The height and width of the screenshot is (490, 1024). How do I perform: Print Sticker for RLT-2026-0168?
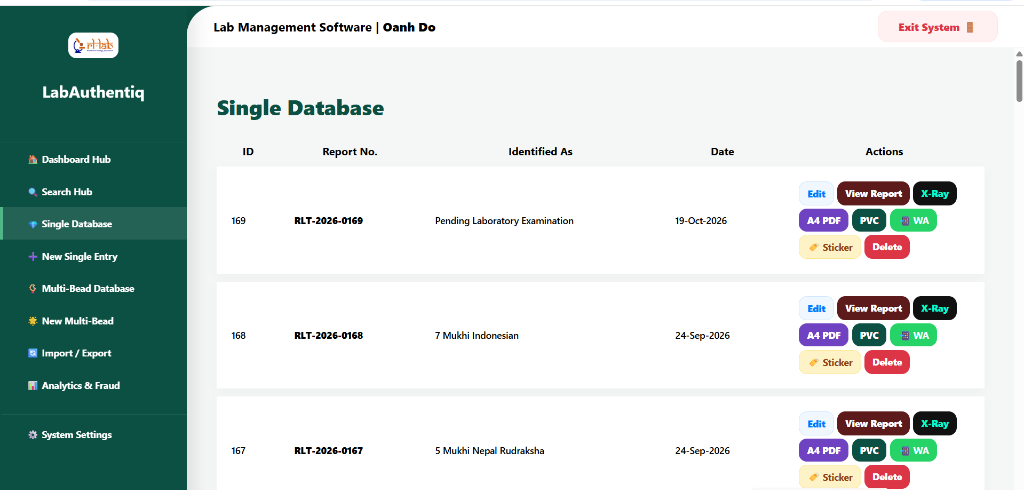click(830, 362)
